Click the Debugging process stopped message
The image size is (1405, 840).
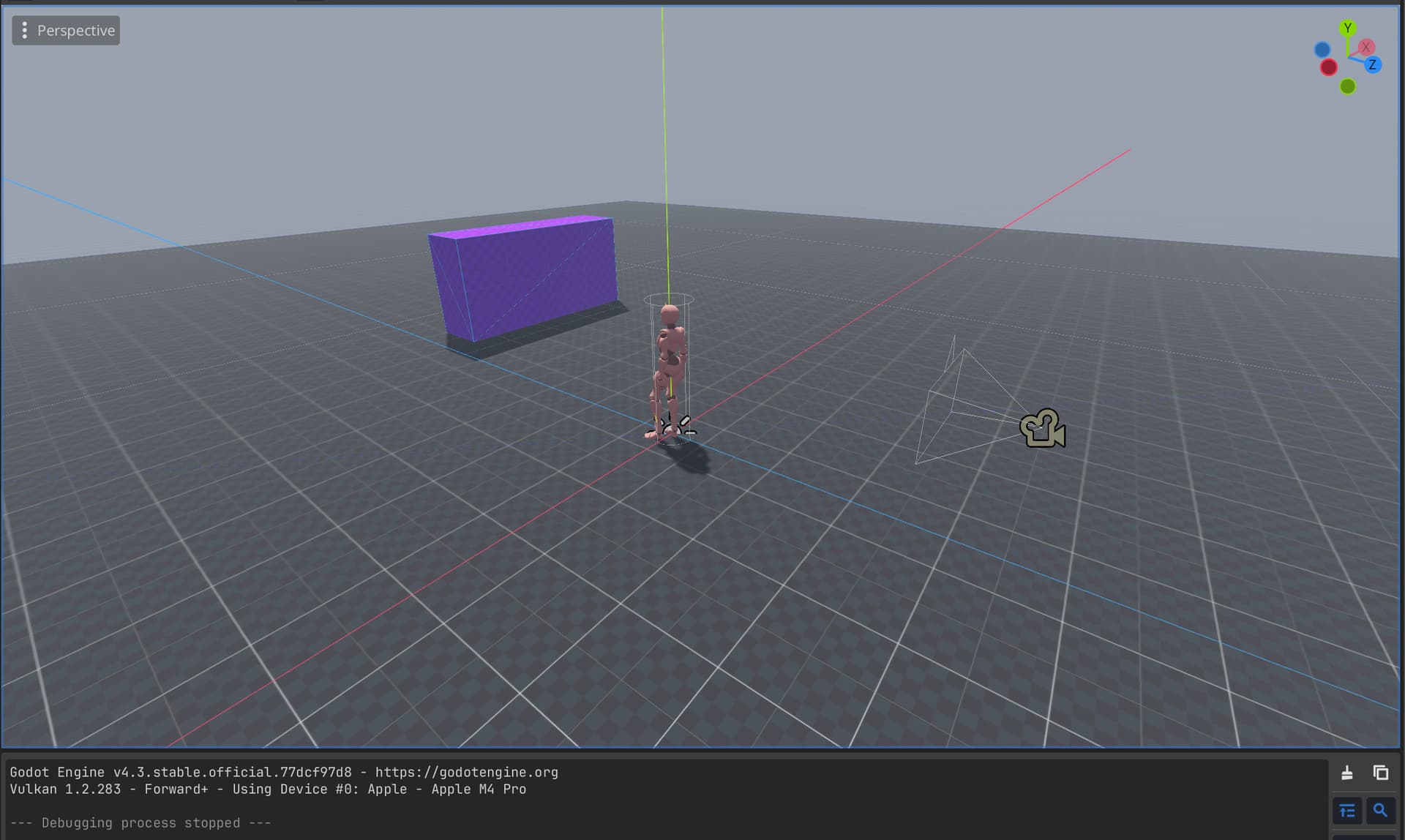click(140, 822)
